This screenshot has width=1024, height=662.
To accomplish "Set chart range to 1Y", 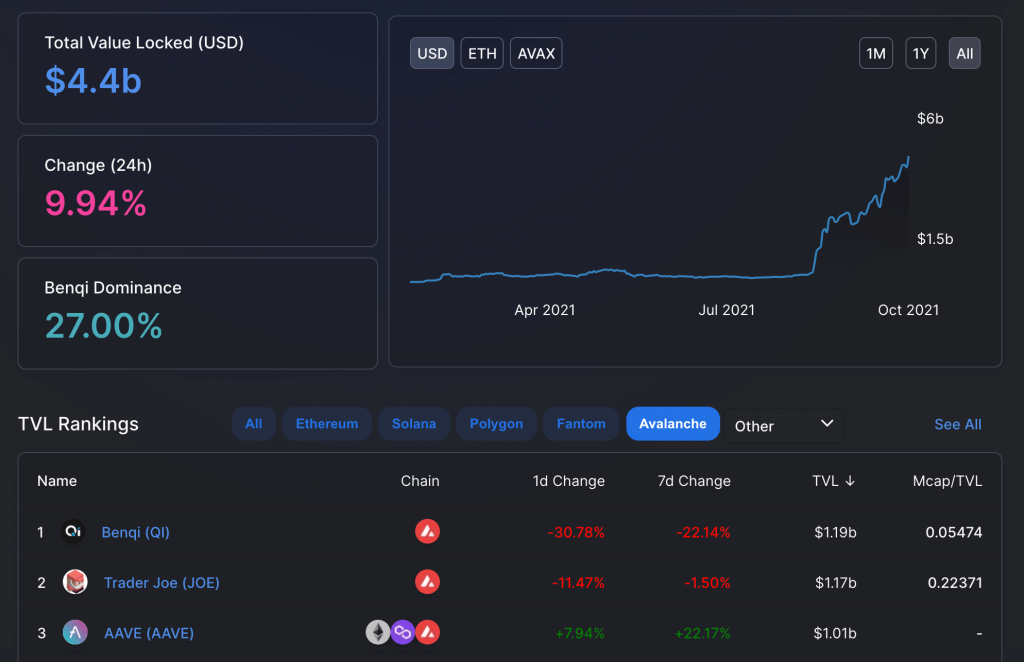I will pos(921,54).
